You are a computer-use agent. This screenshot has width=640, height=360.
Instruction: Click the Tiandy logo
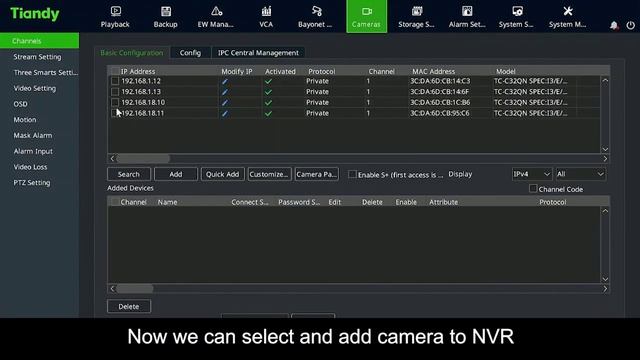[x=35, y=14]
